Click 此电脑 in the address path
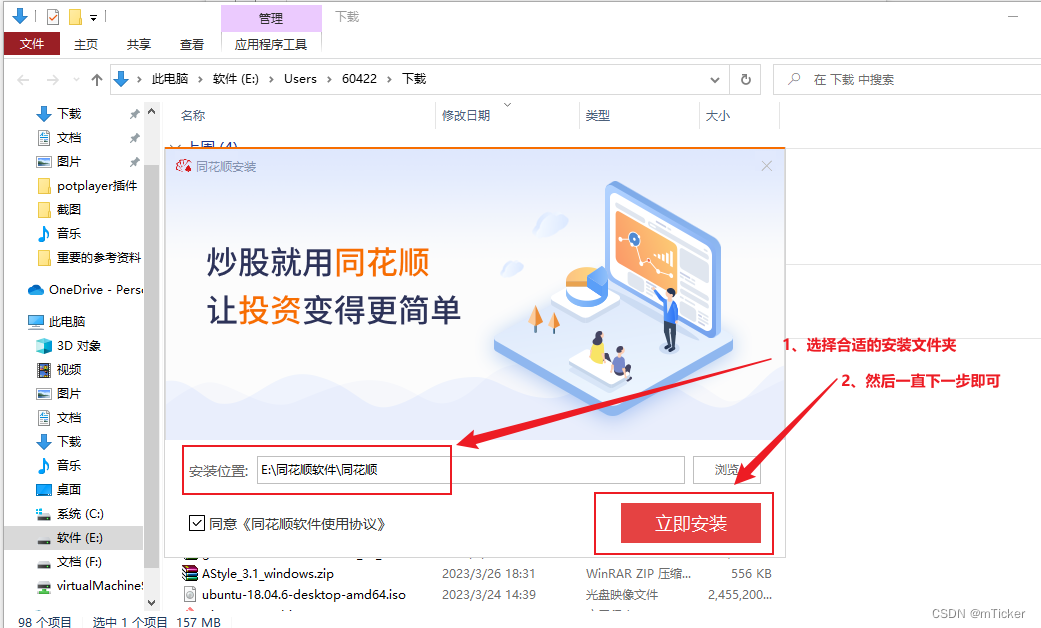The height and width of the screenshot is (628, 1041). pos(170,79)
